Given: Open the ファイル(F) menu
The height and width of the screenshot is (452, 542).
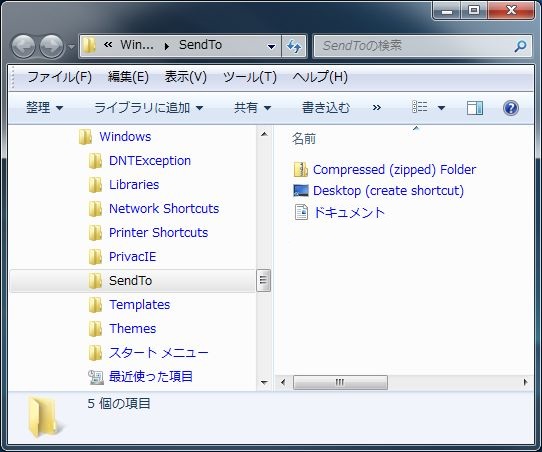Looking at the screenshot, I should [59, 77].
